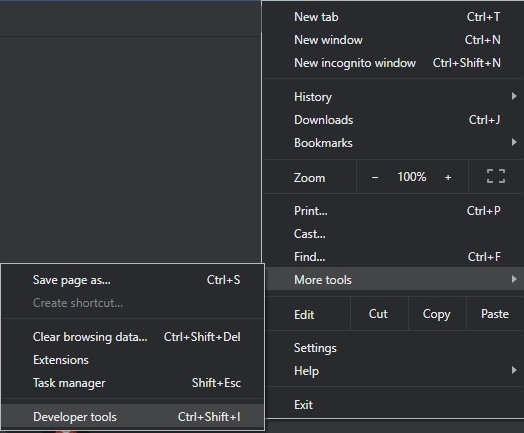Decrease zoom with the minus button

(x=375, y=177)
